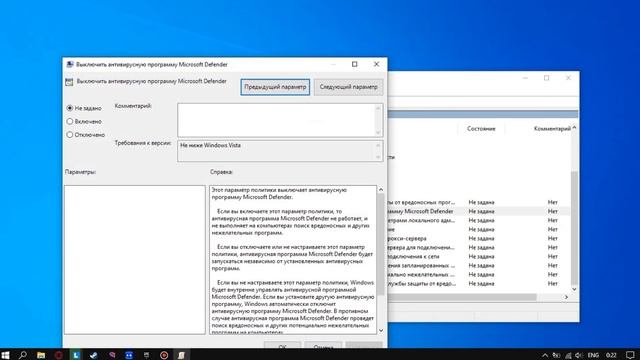Open the dark gray app icon right of the blue square taskbar icon

pyautogui.click(x=146, y=355)
